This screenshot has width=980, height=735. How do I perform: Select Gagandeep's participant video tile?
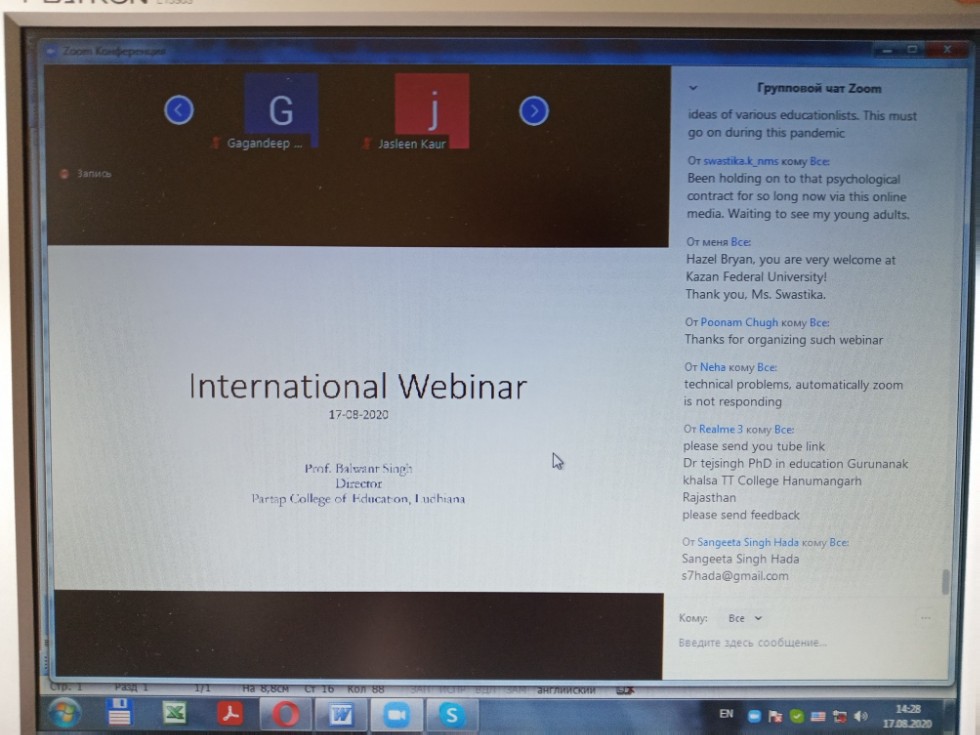pos(281,109)
